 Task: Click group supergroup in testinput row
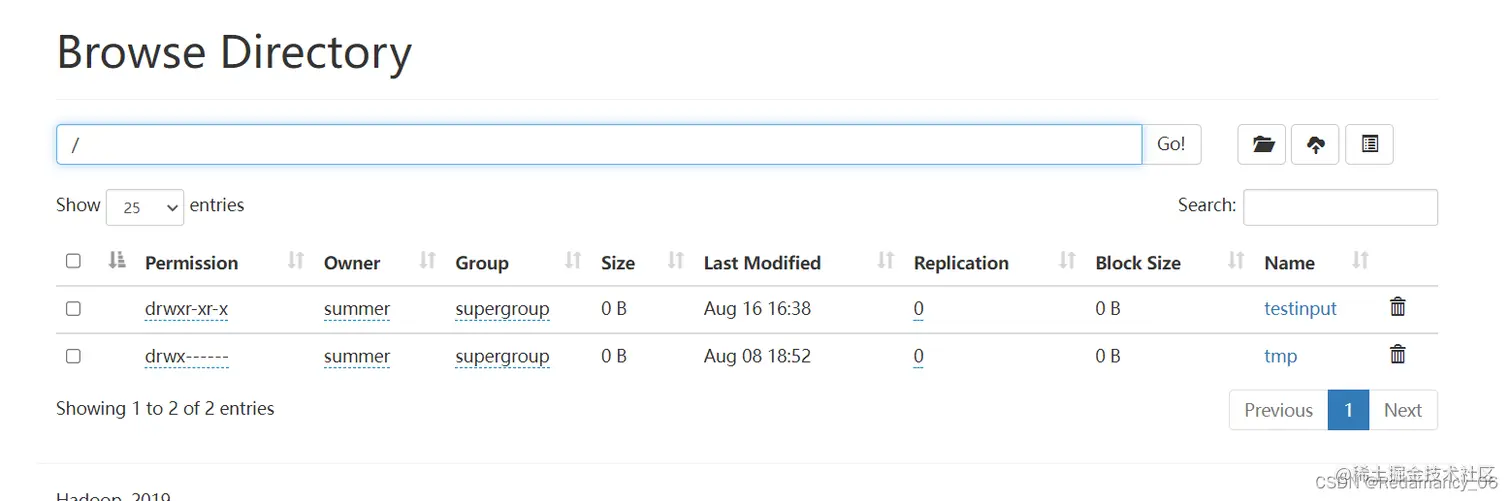[x=502, y=309]
